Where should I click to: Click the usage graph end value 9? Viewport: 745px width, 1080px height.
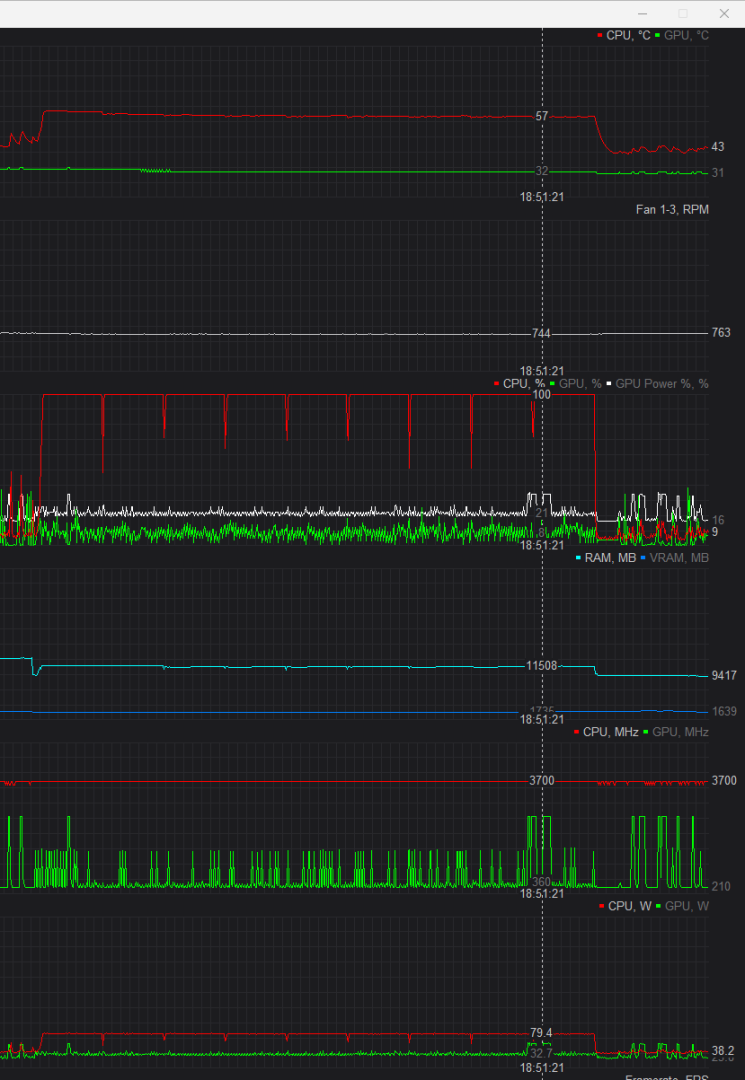point(715,532)
